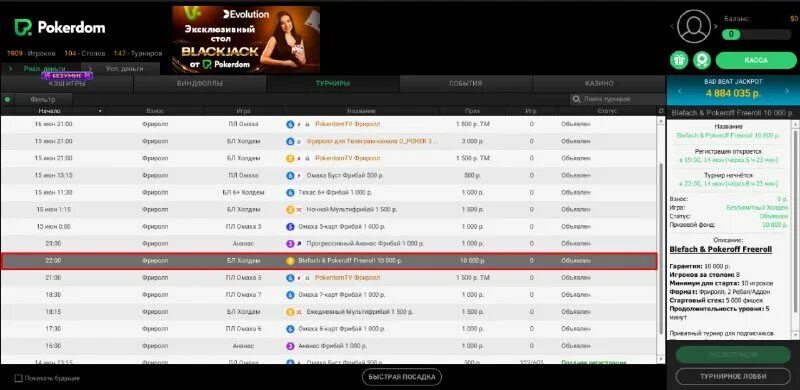Click purple 5 badge of Омаха 5-карт Фрибай row

pyautogui.click(x=290, y=227)
